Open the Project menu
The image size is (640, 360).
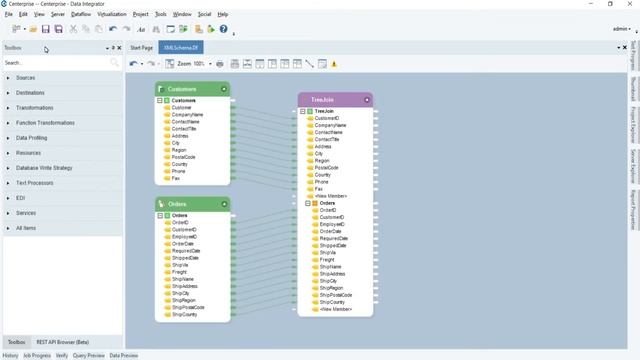[x=140, y=14]
